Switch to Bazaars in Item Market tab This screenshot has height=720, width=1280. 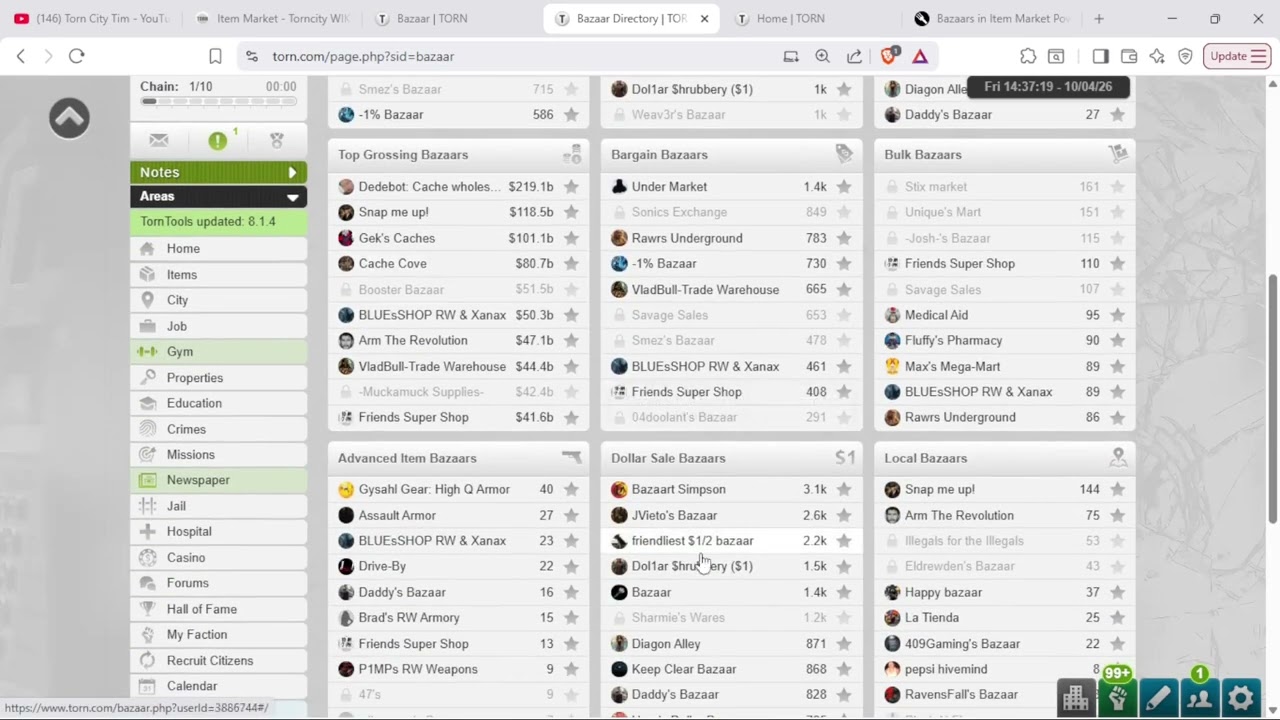click(992, 18)
